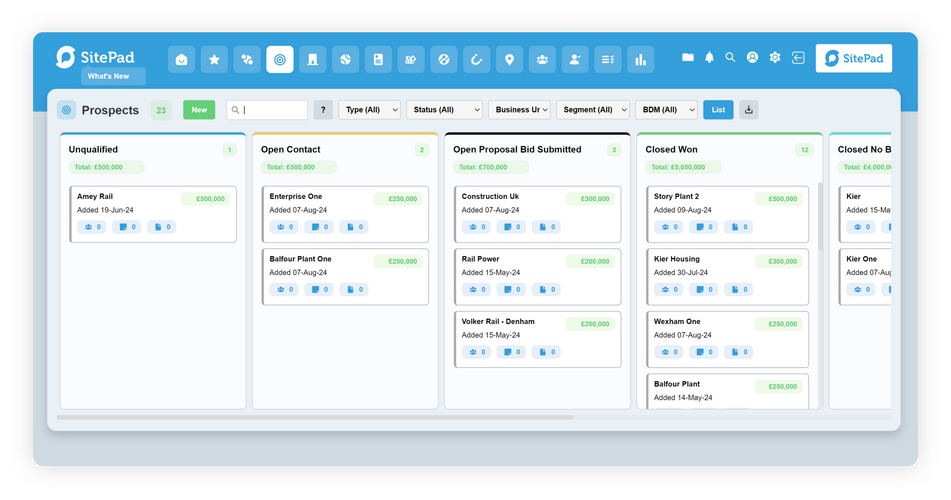951x500 pixels.
Task: Open the bar chart reports icon
Action: tap(640, 60)
